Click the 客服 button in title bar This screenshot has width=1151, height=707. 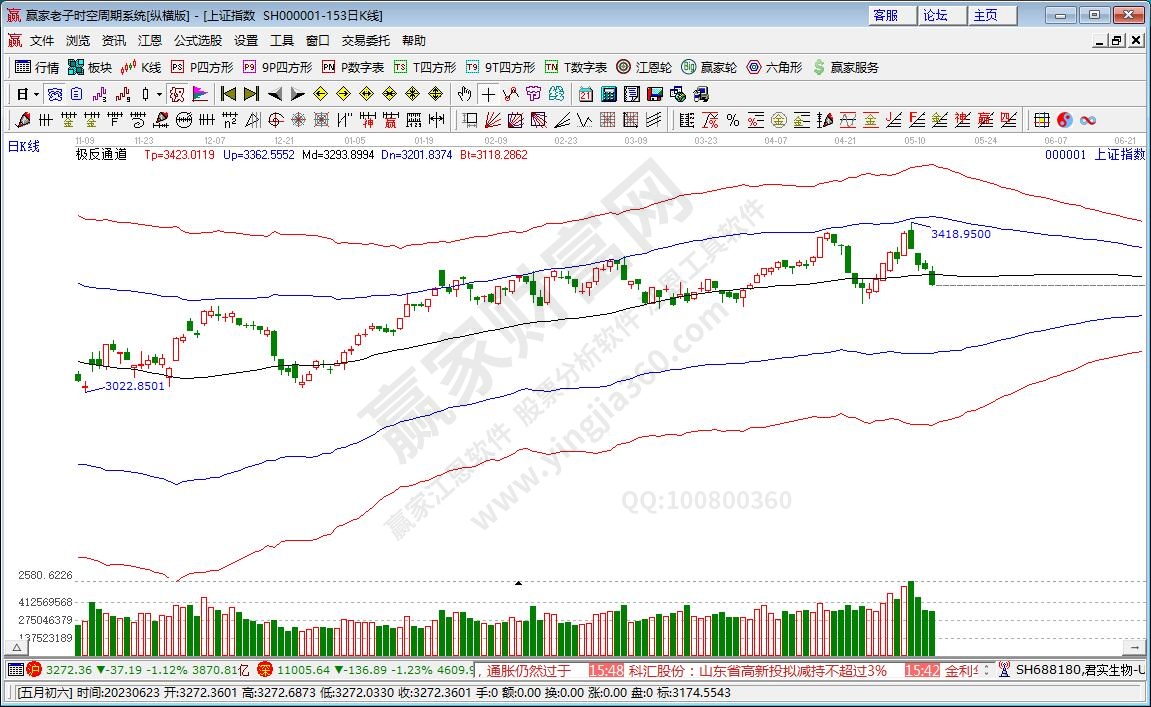click(x=886, y=15)
